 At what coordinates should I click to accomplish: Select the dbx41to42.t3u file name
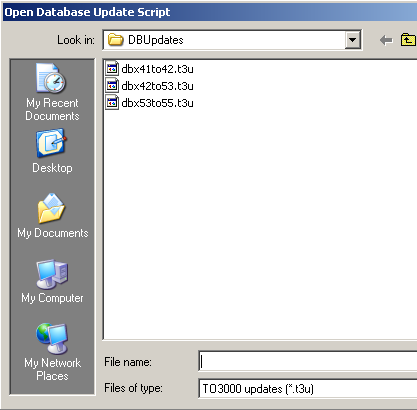(157, 69)
